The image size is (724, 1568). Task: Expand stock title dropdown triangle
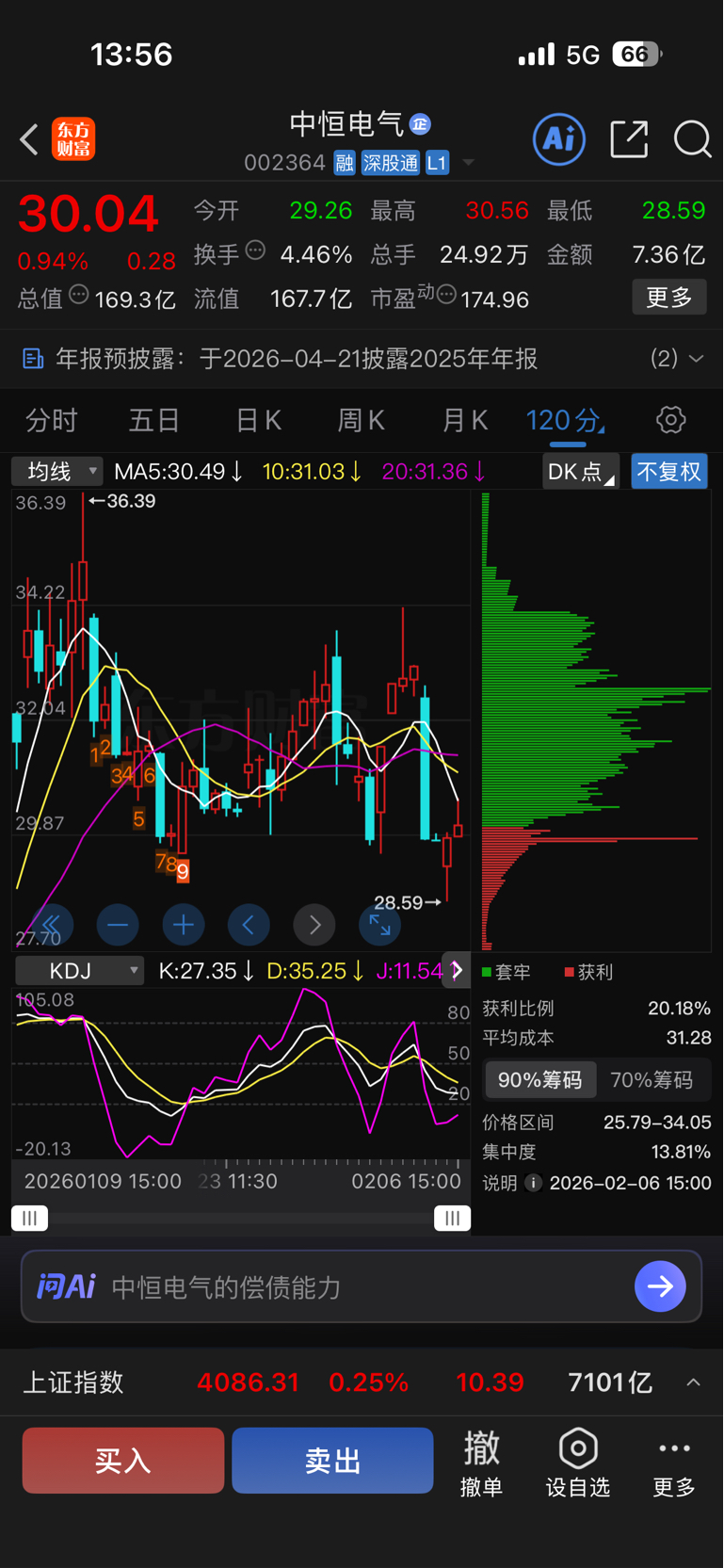pos(468,164)
